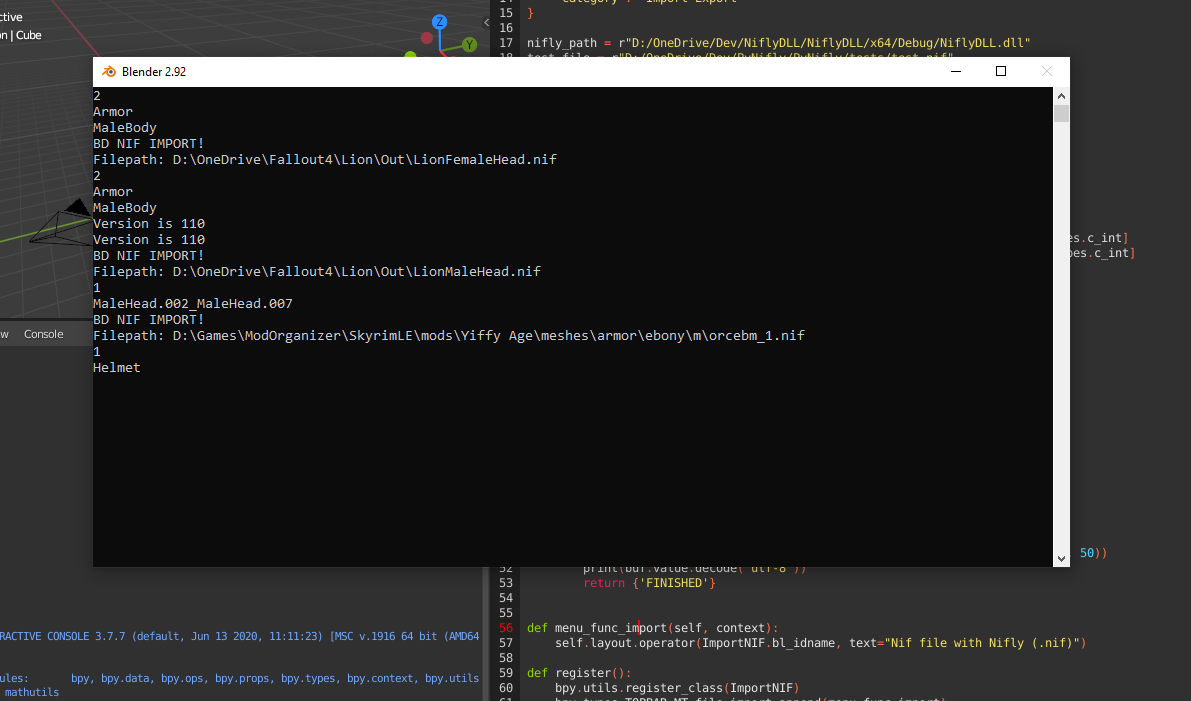Click line number 56 in text editor

506,628
